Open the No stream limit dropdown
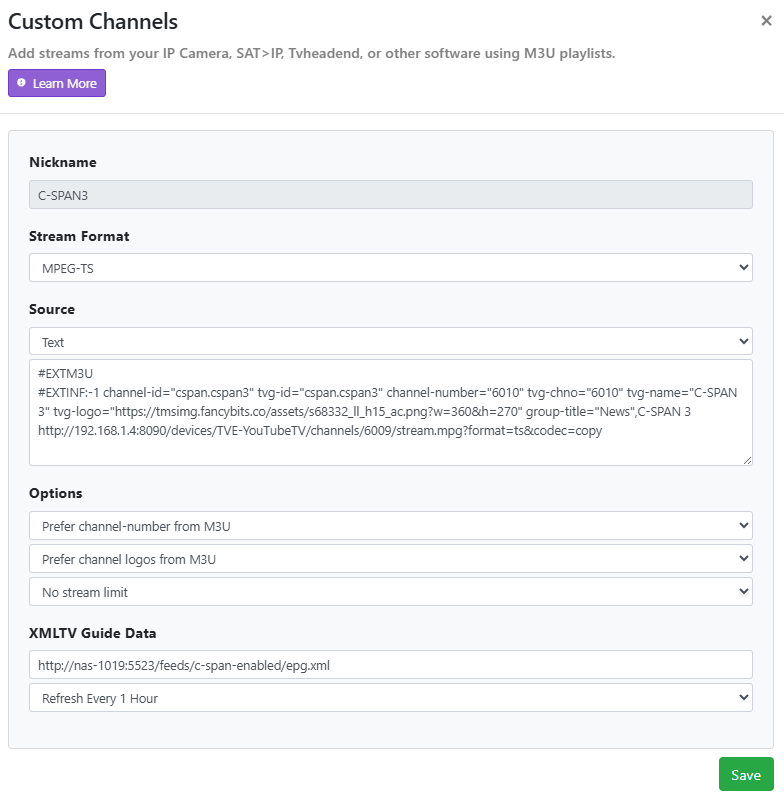The image size is (784, 797). (390, 592)
